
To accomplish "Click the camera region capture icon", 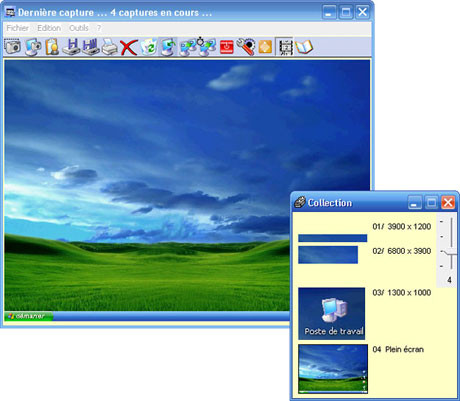I will (13, 47).
